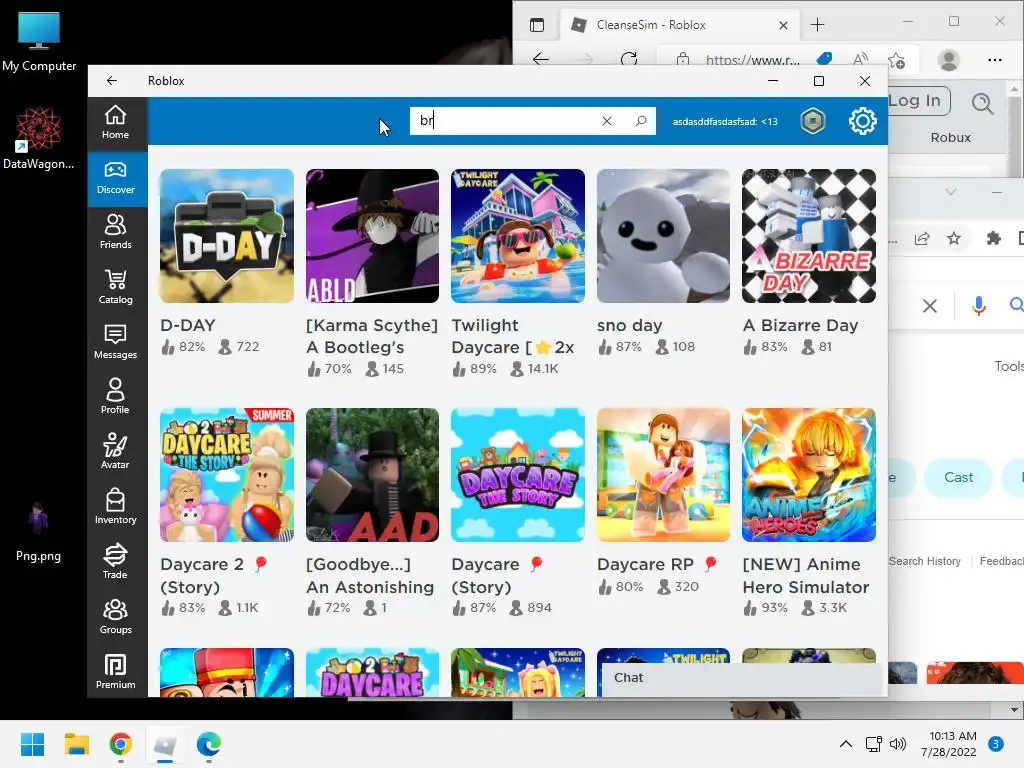Screen dimensions: 1024x768
Task: Open the Inventory sidebar icon
Action: 116,507
